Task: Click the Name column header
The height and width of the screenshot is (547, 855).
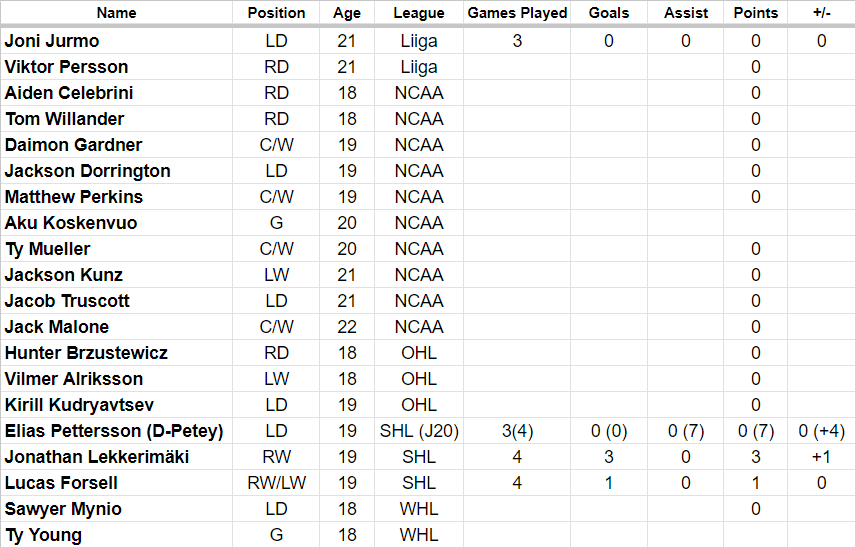Action: [117, 13]
